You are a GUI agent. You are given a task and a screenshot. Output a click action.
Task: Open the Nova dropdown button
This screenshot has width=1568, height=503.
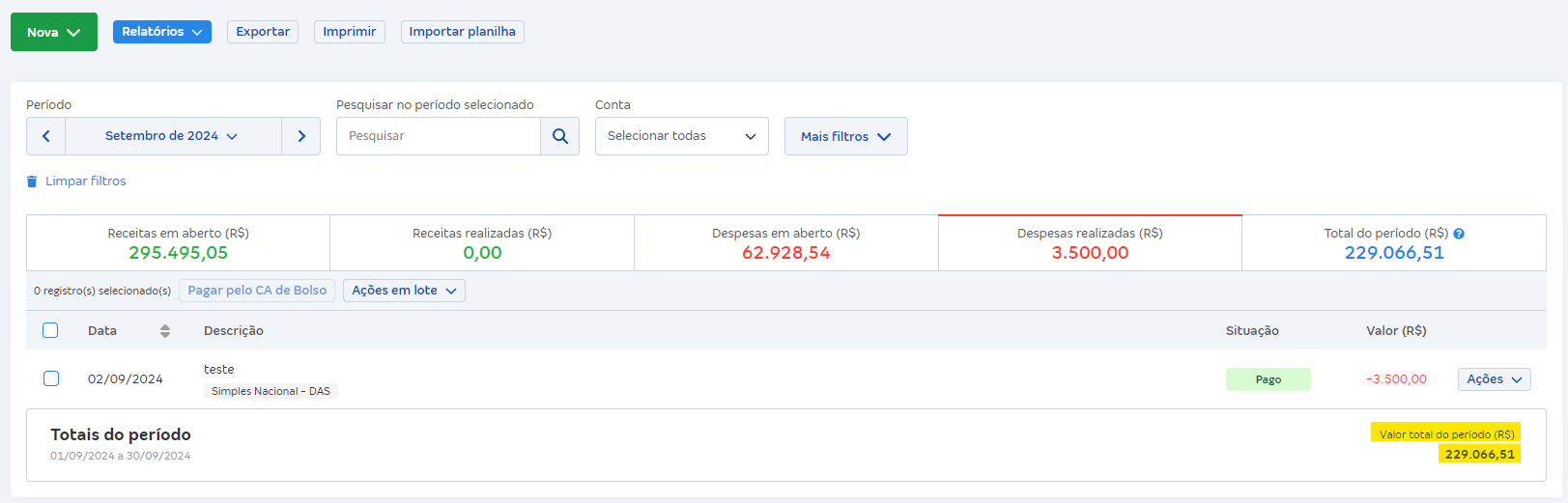tap(54, 32)
